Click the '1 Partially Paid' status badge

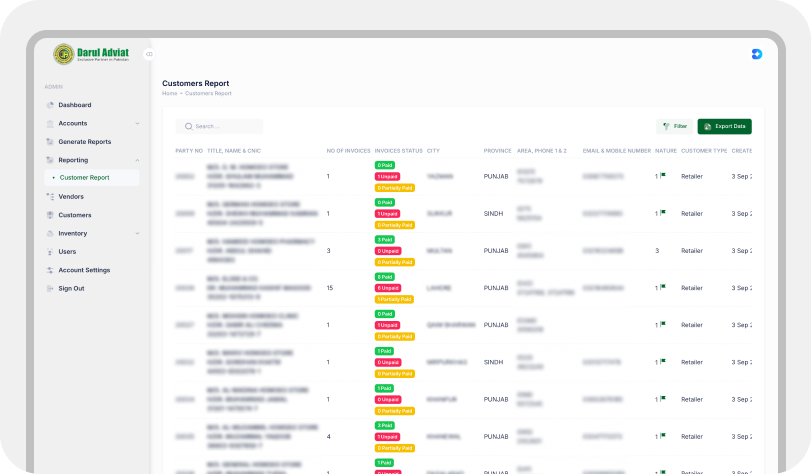coord(394,300)
